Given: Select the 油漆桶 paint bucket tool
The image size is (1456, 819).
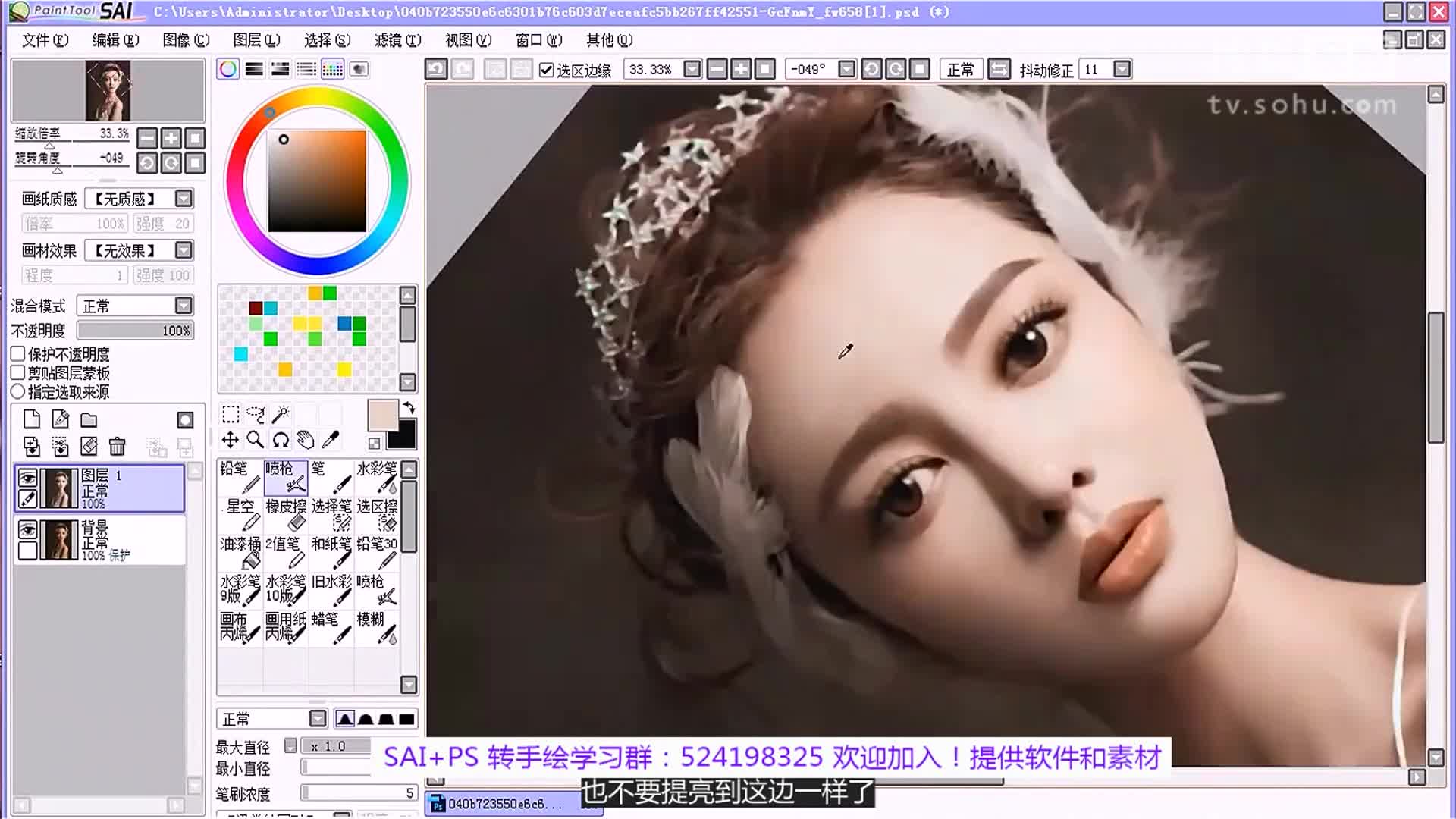Looking at the screenshot, I should point(240,551).
